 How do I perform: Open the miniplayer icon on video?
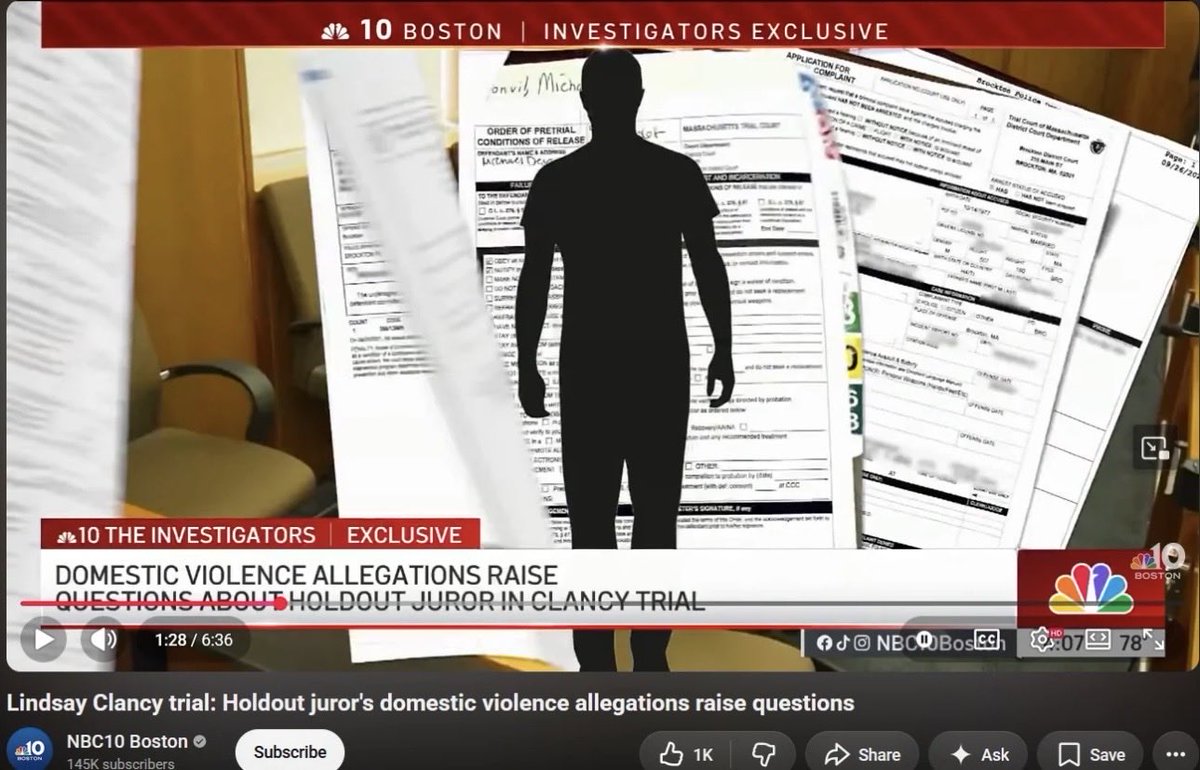coord(1154,449)
